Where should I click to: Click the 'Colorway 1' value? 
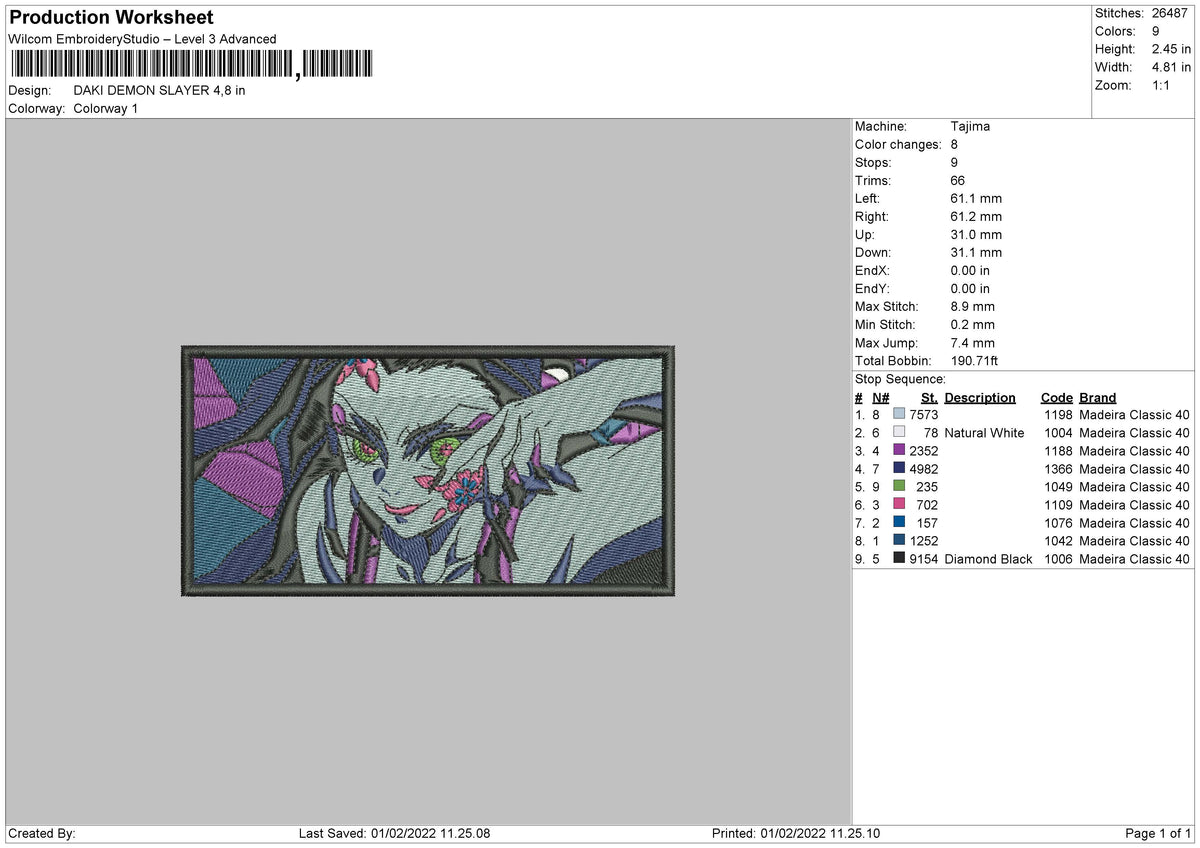point(106,108)
